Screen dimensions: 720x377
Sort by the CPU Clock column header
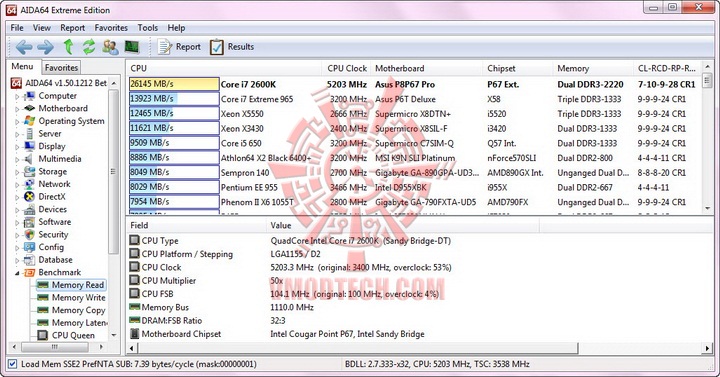pyautogui.click(x=347, y=68)
